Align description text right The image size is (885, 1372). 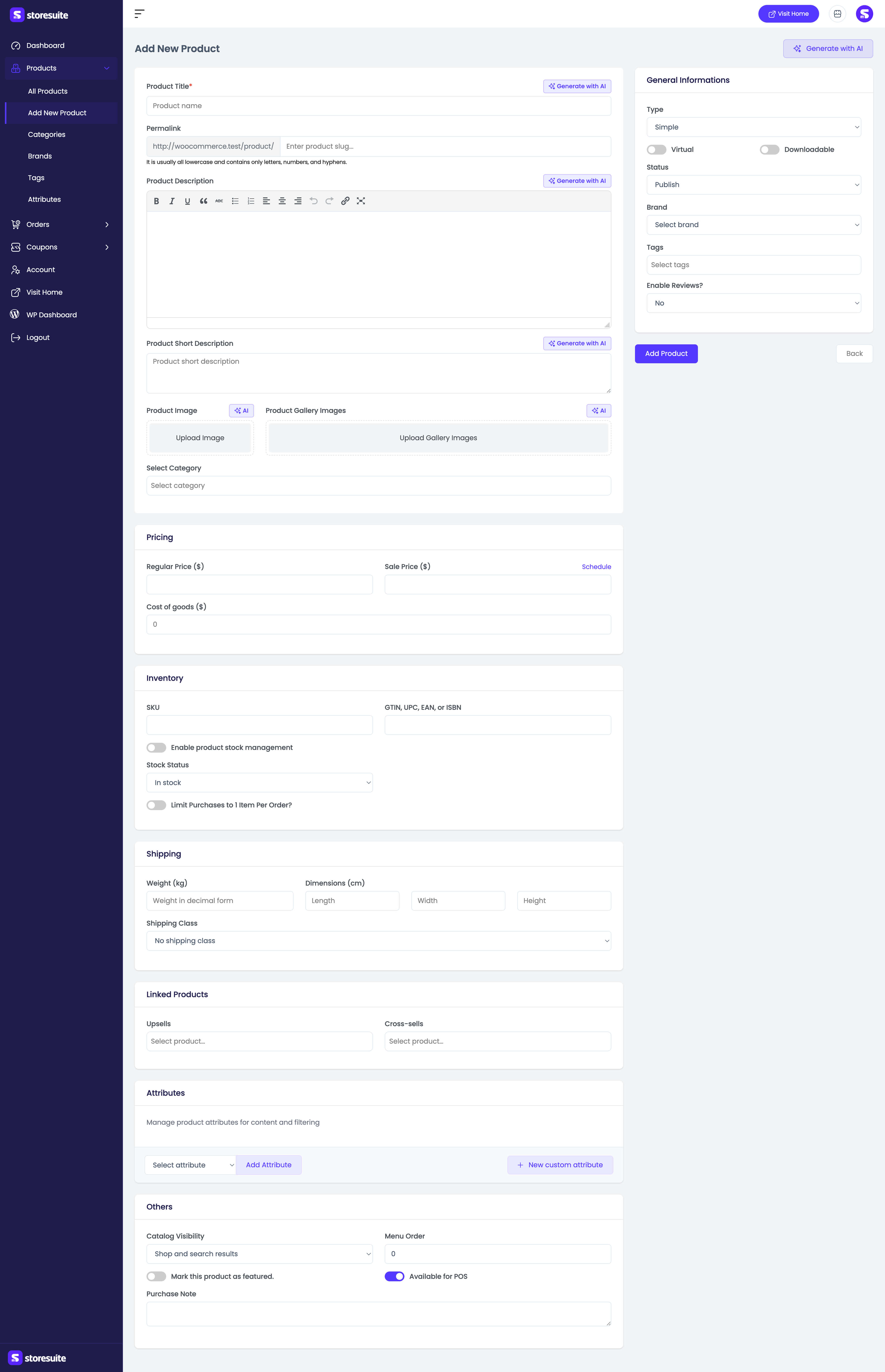click(x=298, y=201)
